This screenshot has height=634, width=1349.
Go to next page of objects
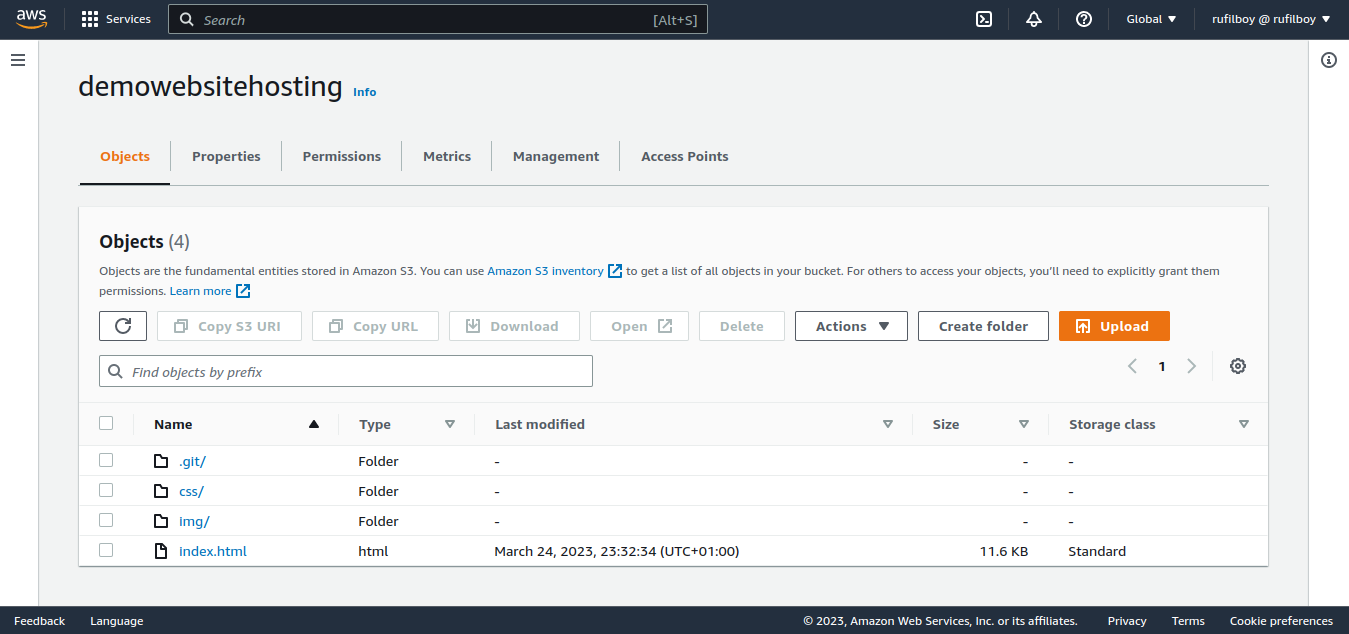tap(1191, 366)
